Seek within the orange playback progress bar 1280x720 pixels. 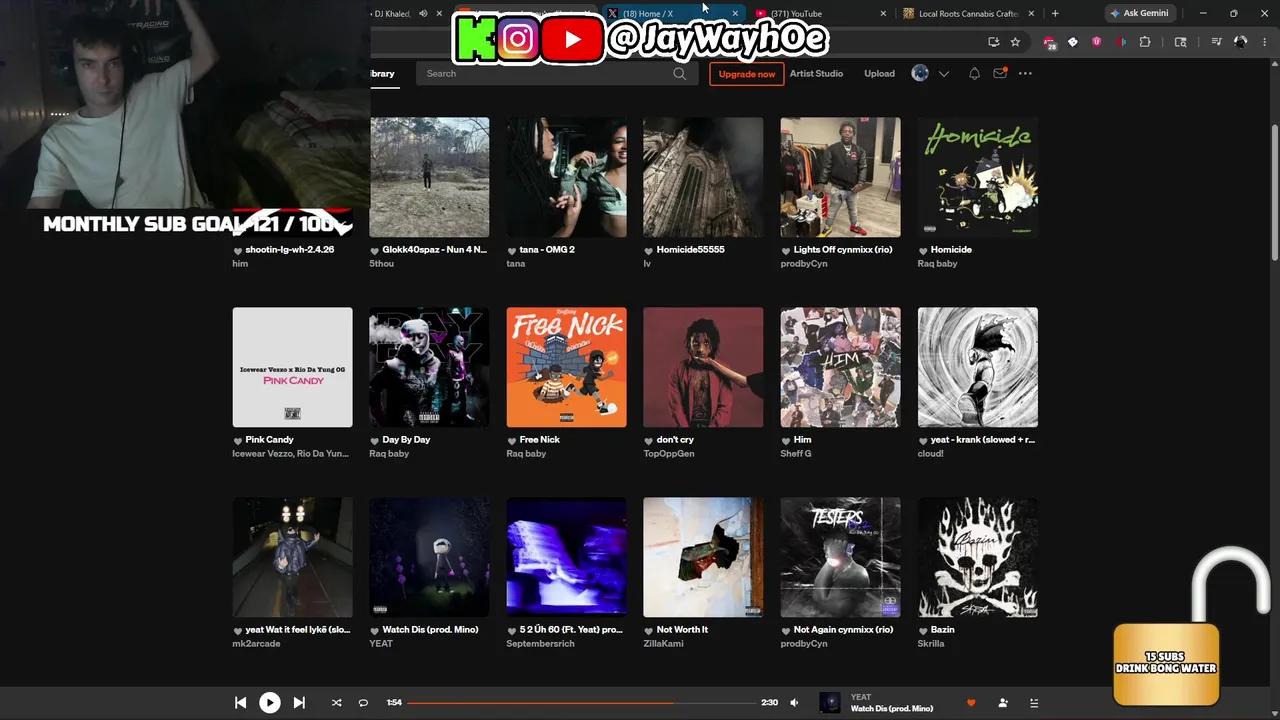pos(581,703)
